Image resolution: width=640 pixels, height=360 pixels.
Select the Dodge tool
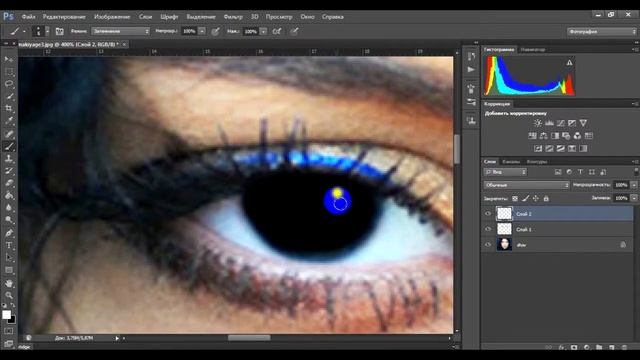click(x=9, y=220)
